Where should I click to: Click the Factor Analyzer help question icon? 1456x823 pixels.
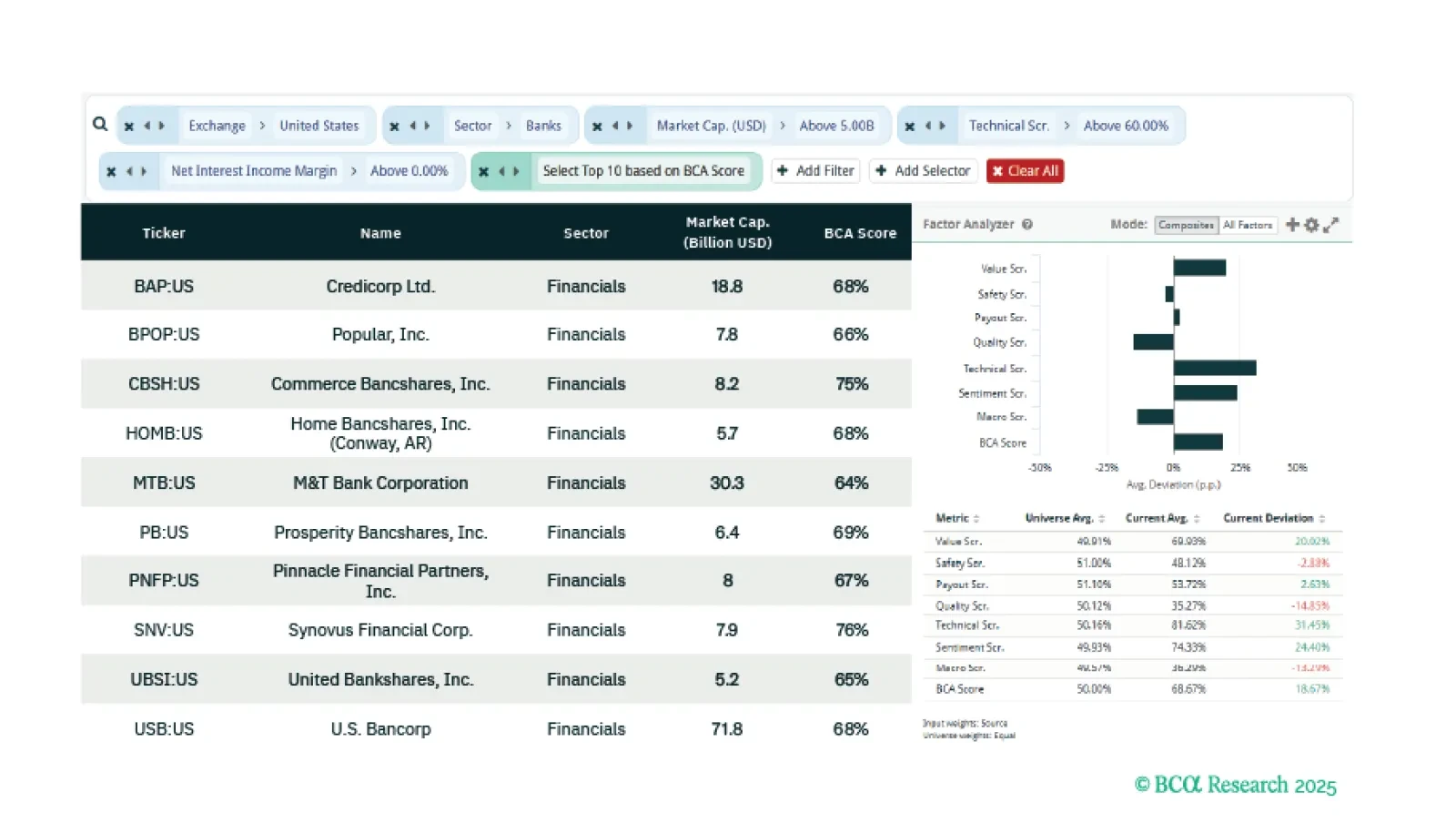1027,225
